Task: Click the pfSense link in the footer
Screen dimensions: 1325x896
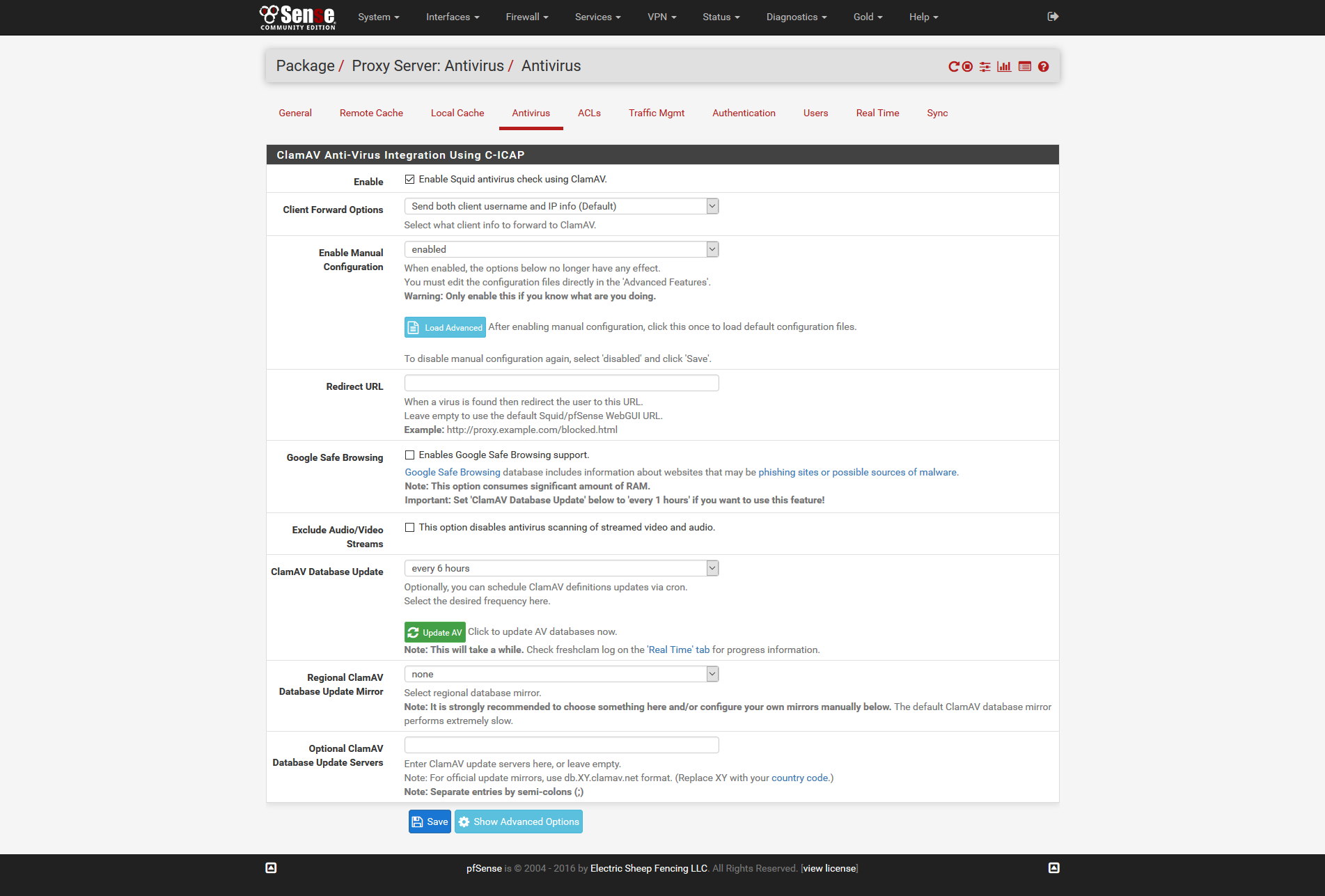Action: (484, 868)
